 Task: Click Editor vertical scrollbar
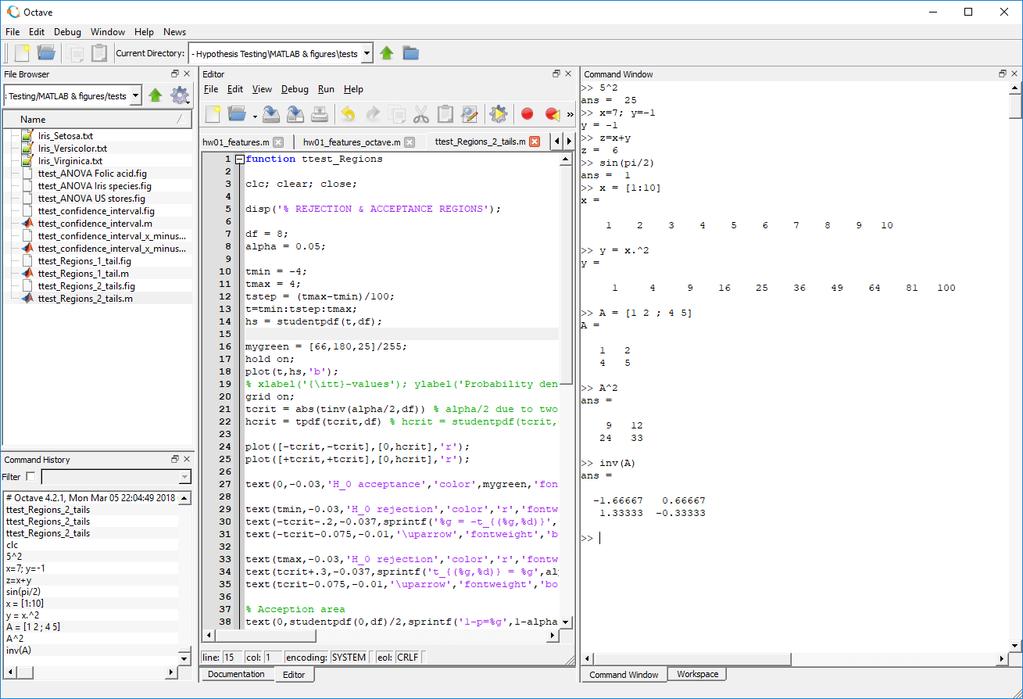(565, 390)
